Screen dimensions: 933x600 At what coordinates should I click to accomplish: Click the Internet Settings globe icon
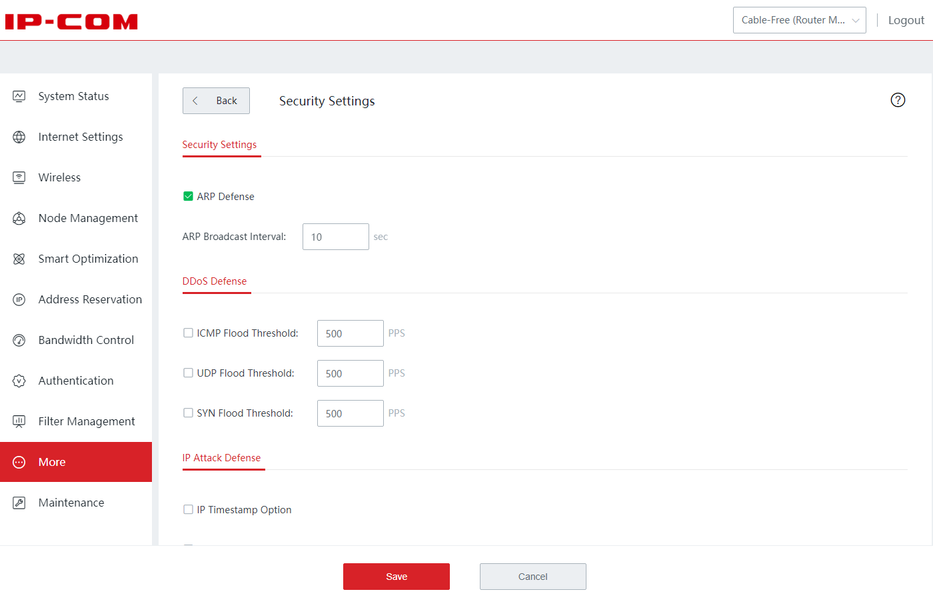coord(18,137)
